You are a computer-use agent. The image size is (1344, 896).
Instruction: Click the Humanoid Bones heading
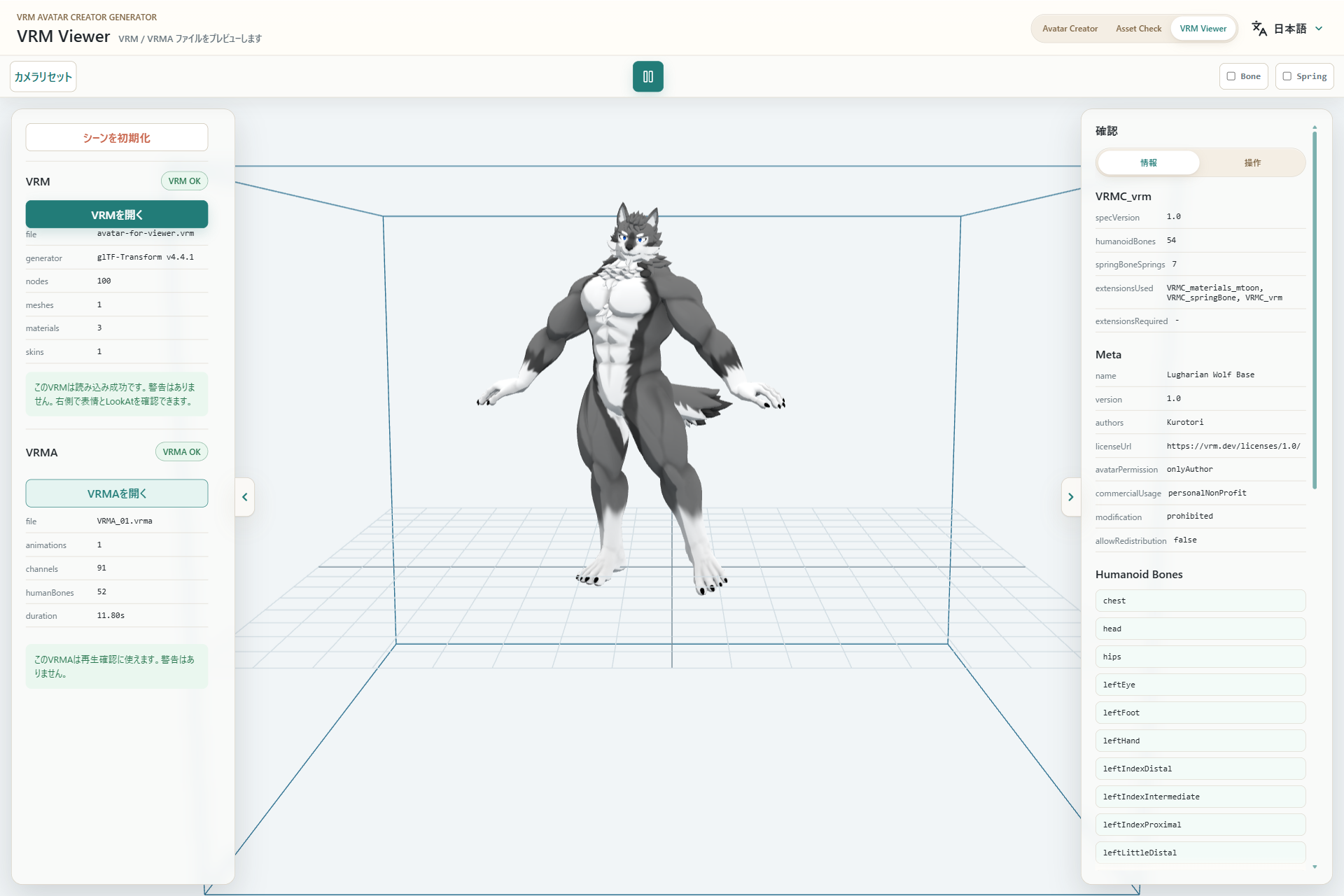1139,574
